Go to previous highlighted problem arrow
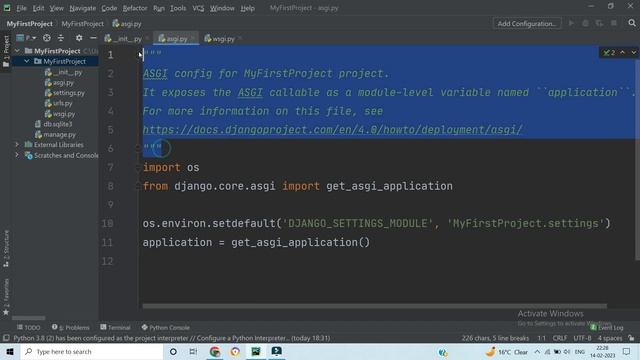 622,52
